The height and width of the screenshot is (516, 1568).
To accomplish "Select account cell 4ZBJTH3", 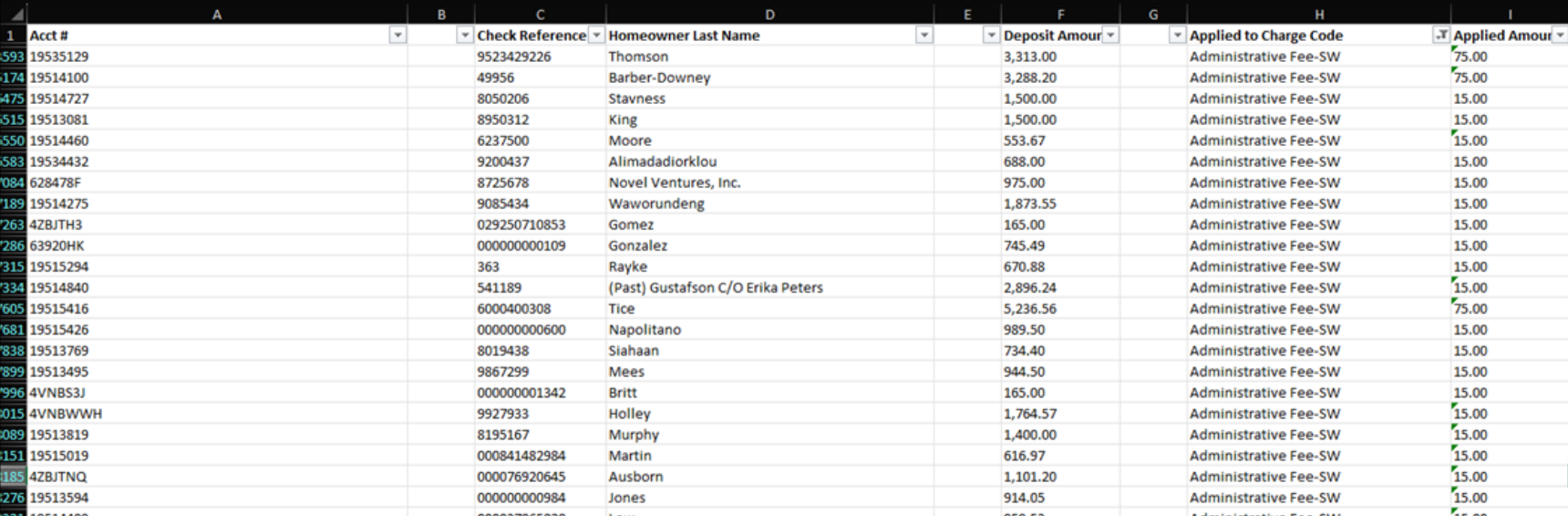I will (217, 224).
